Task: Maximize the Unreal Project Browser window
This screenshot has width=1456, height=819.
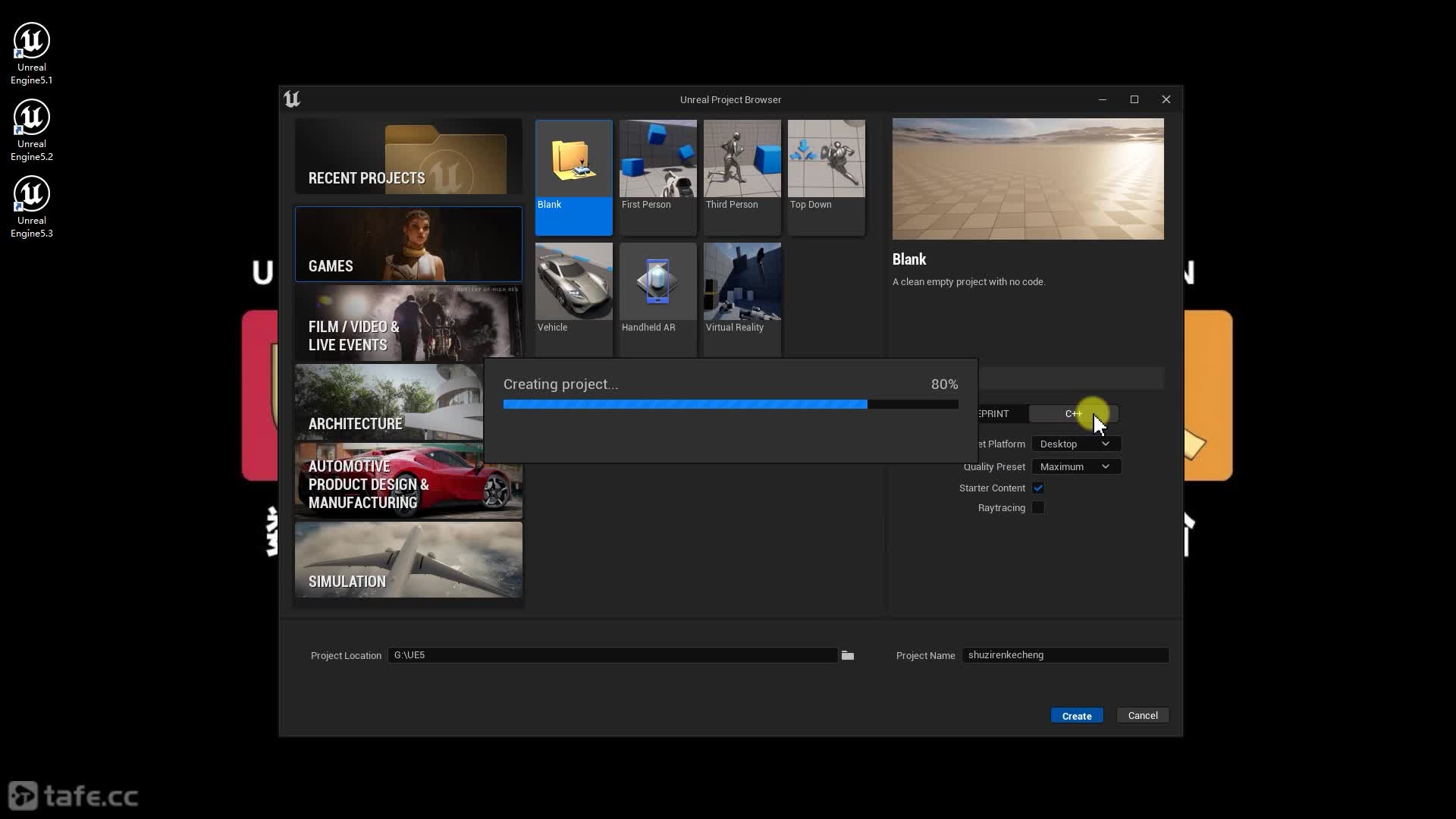Action: pyautogui.click(x=1134, y=99)
